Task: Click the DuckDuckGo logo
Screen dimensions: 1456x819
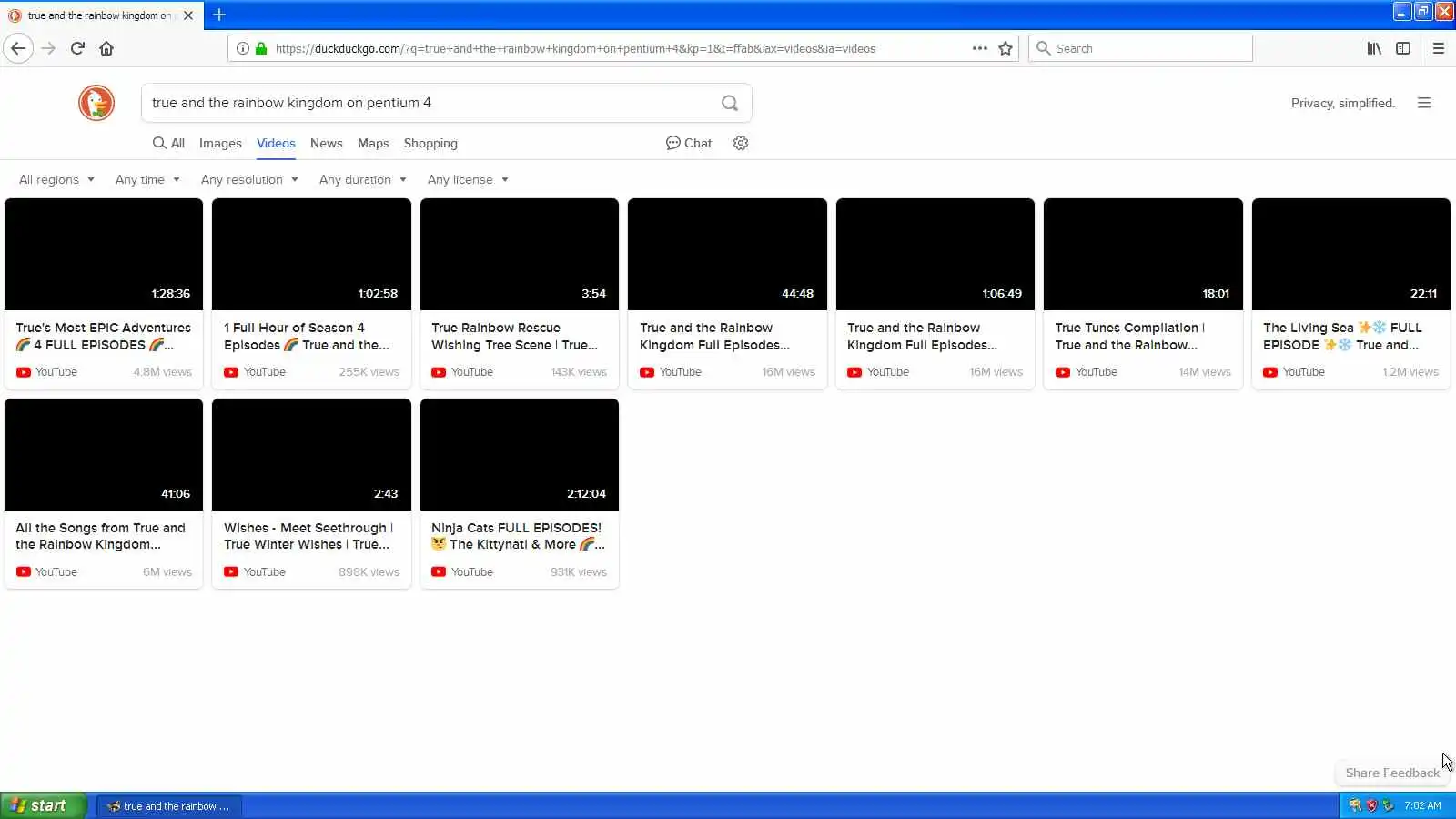Action: pos(96,103)
